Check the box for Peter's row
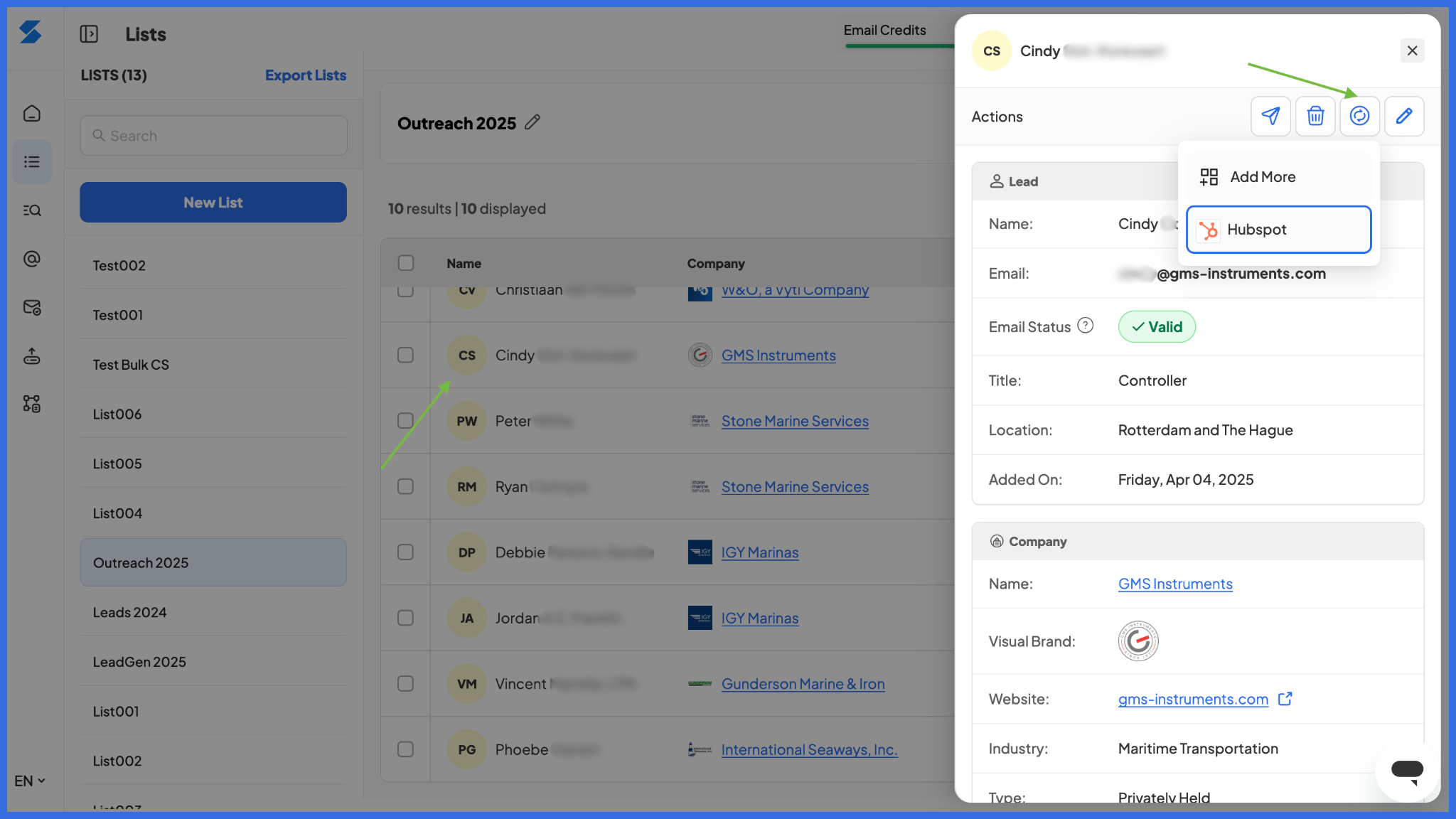The image size is (1456, 819). coord(405,421)
